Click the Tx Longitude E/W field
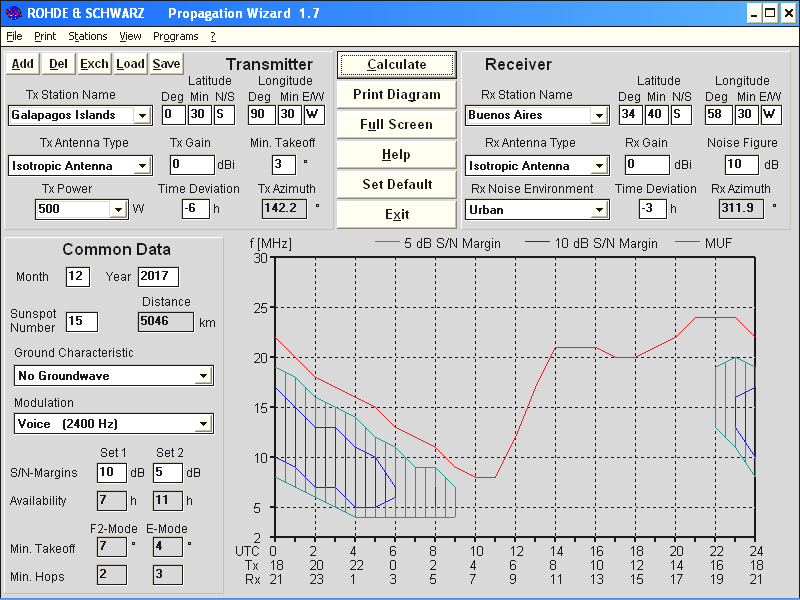This screenshot has height=600, width=800. (x=314, y=115)
